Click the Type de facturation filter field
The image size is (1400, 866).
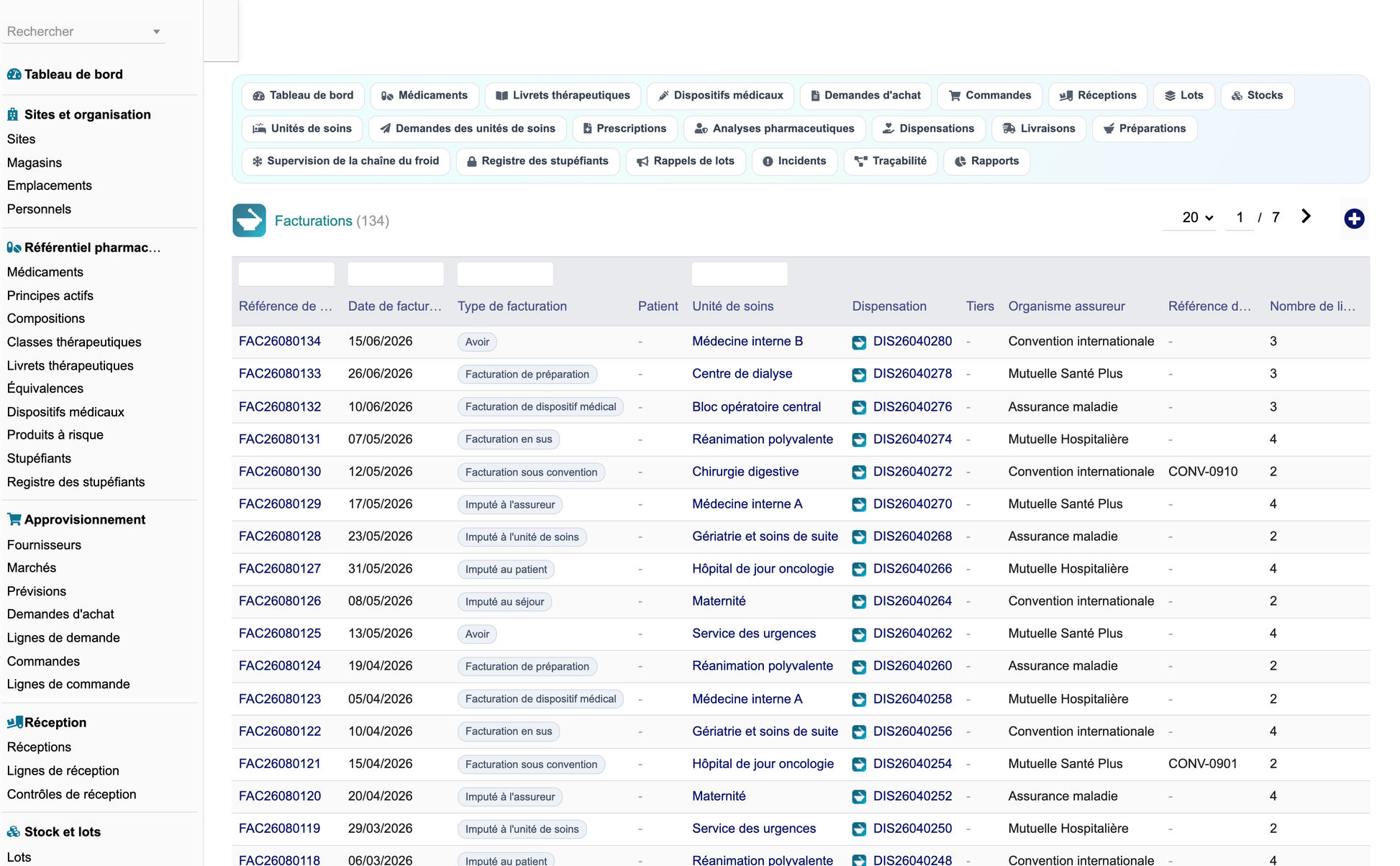pos(505,274)
